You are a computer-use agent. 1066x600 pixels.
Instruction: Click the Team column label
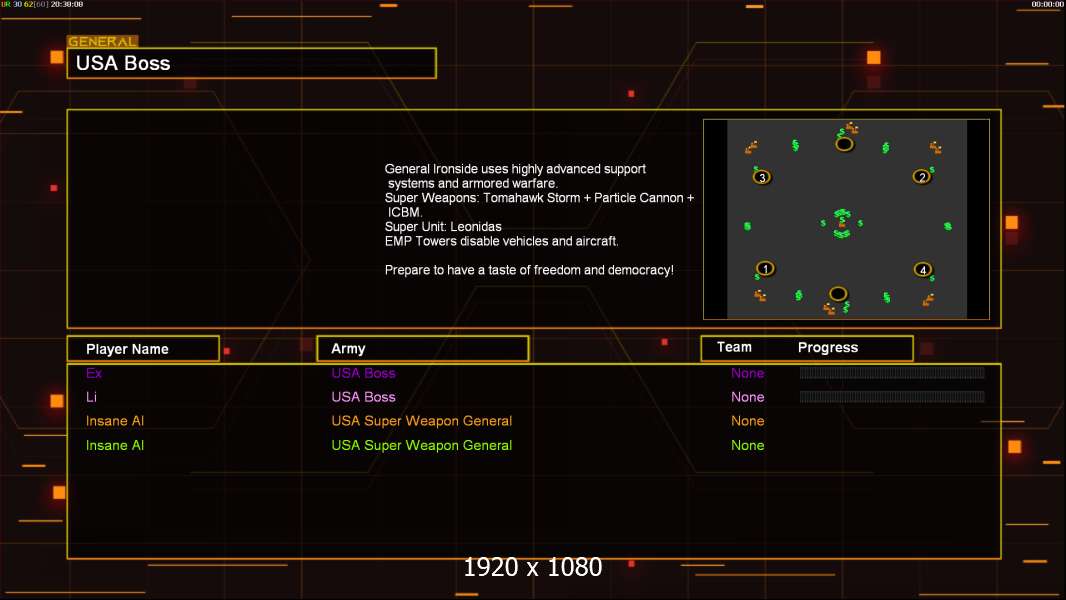tap(734, 347)
